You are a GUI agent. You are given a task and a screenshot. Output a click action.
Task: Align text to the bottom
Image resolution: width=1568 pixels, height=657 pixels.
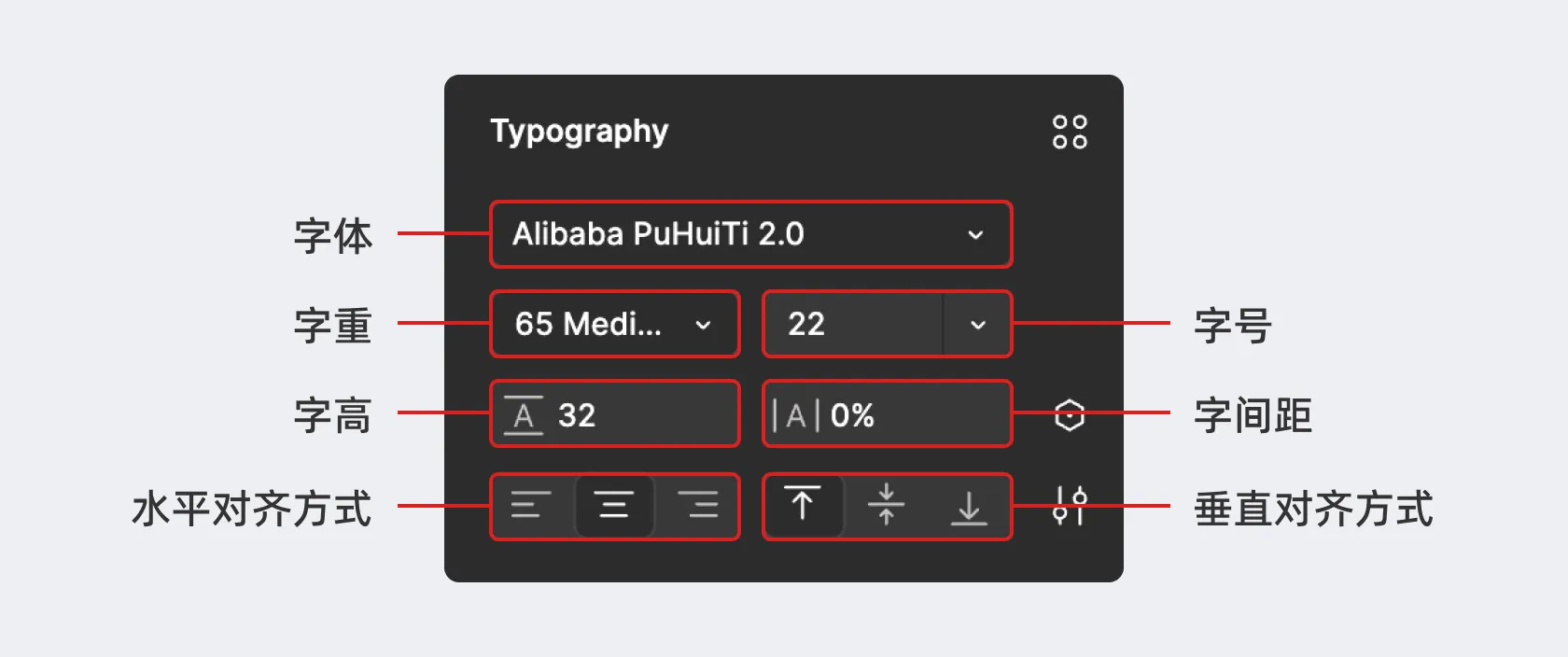tap(969, 507)
